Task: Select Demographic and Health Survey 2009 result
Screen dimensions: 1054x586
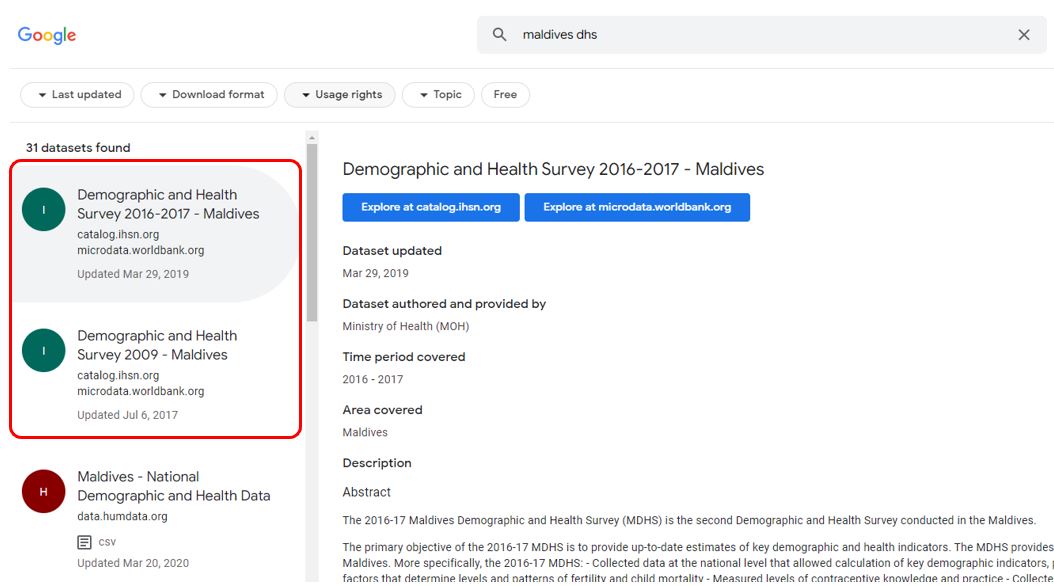Action: pos(157,345)
